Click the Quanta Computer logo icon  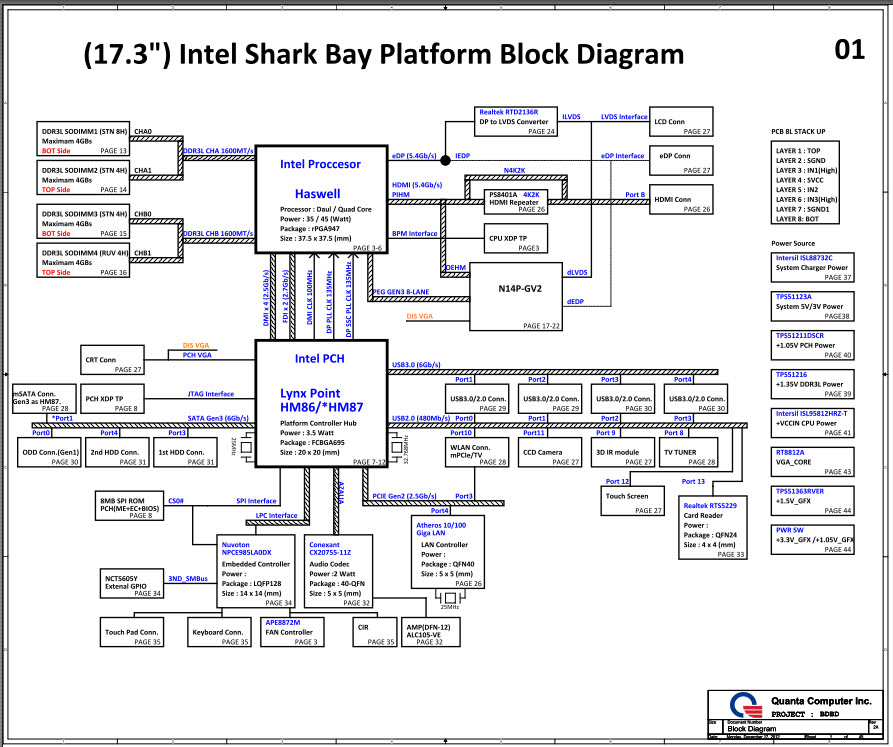pos(745,705)
